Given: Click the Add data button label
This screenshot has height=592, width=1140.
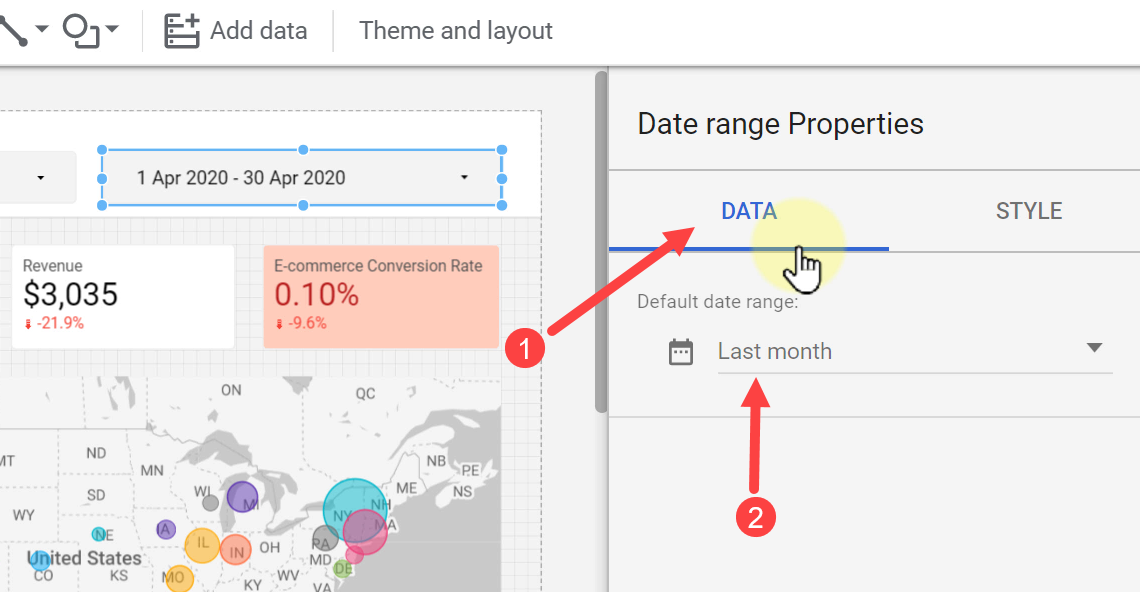Looking at the screenshot, I should click(259, 31).
